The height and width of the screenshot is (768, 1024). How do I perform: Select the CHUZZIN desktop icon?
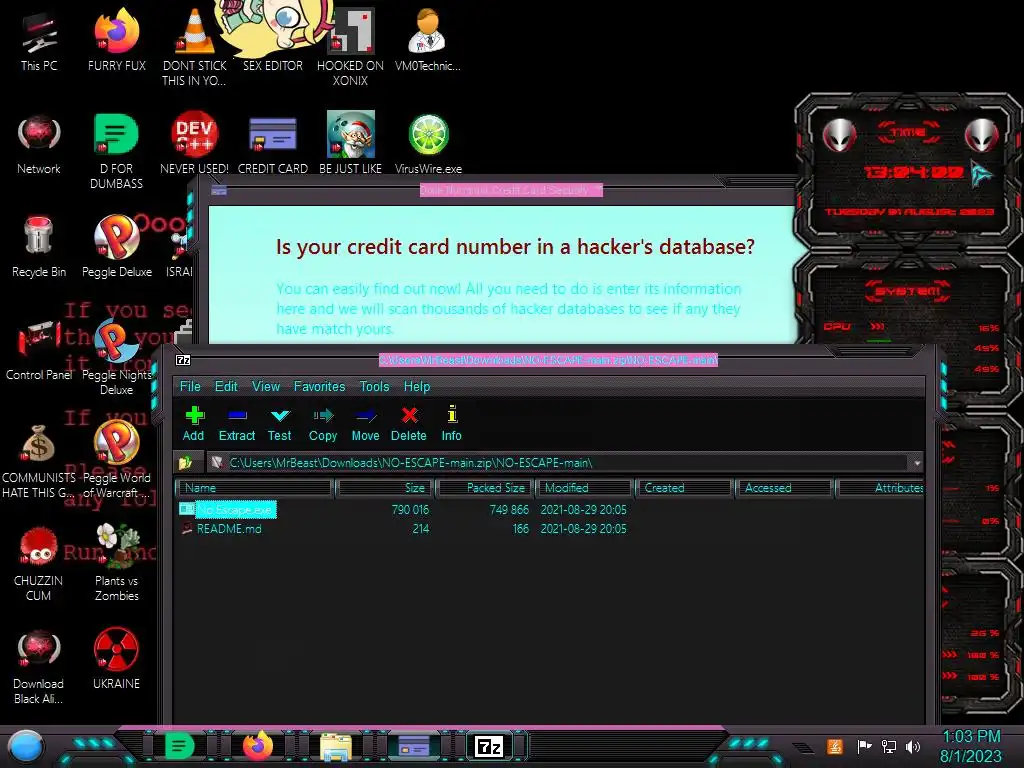[x=39, y=564]
